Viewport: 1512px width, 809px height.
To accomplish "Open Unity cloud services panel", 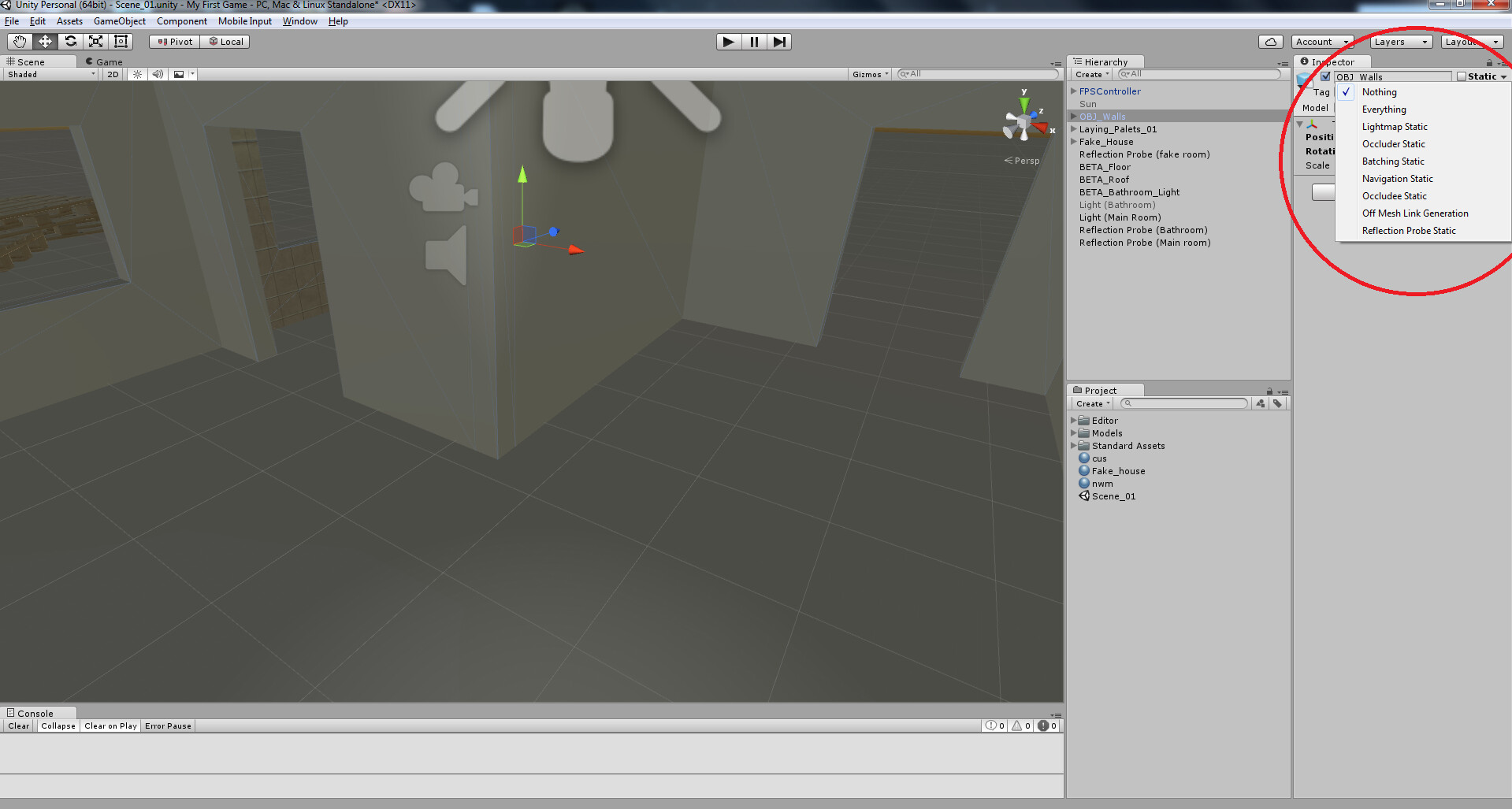I will [1270, 41].
